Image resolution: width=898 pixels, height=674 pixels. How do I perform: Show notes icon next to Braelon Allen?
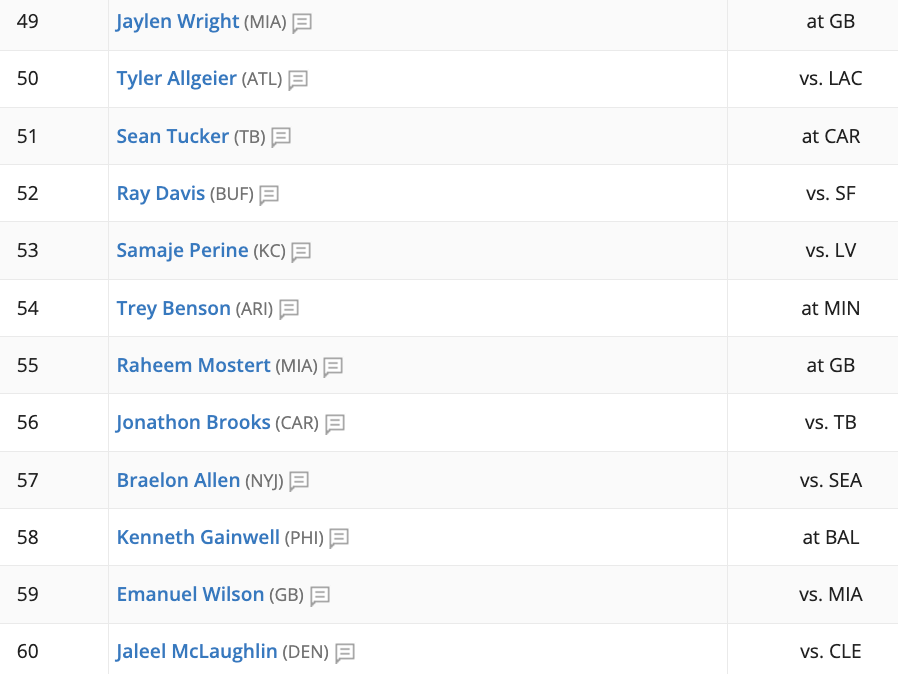[299, 481]
